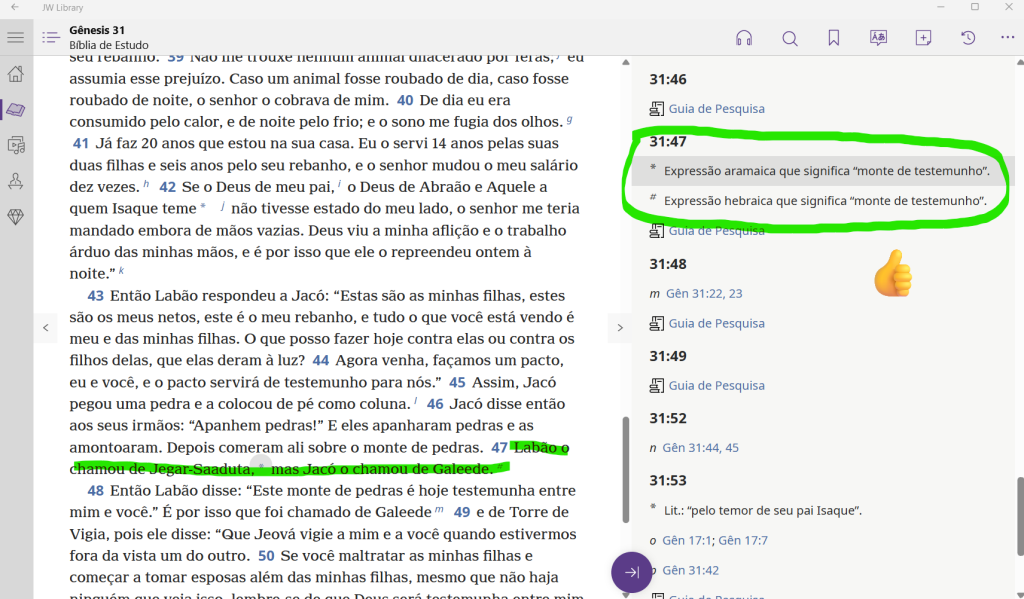The image size is (1024, 599).
Task: Collapse study pane with purple round button
Action: pos(632,573)
